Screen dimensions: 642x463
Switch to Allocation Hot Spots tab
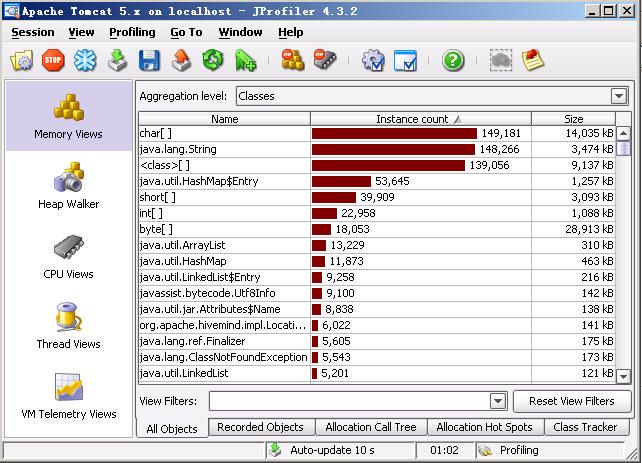click(x=485, y=427)
